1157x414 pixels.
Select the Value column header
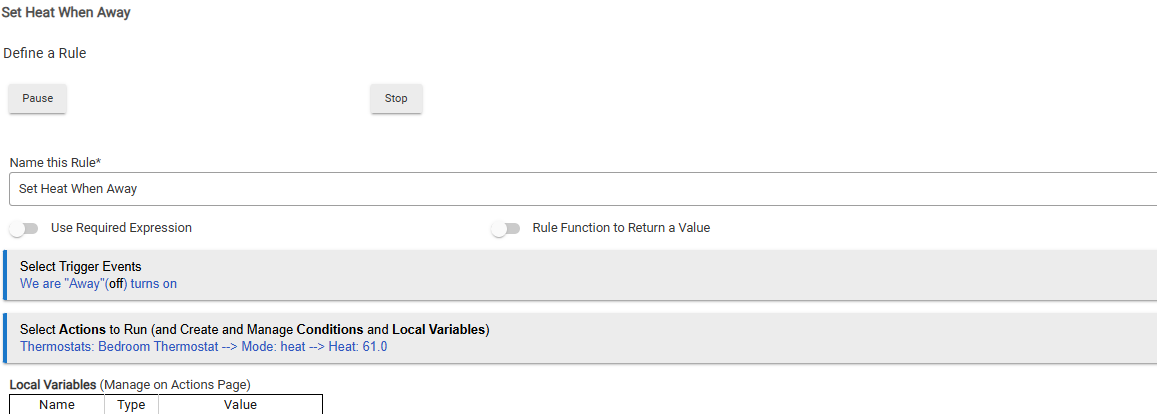[x=241, y=404]
